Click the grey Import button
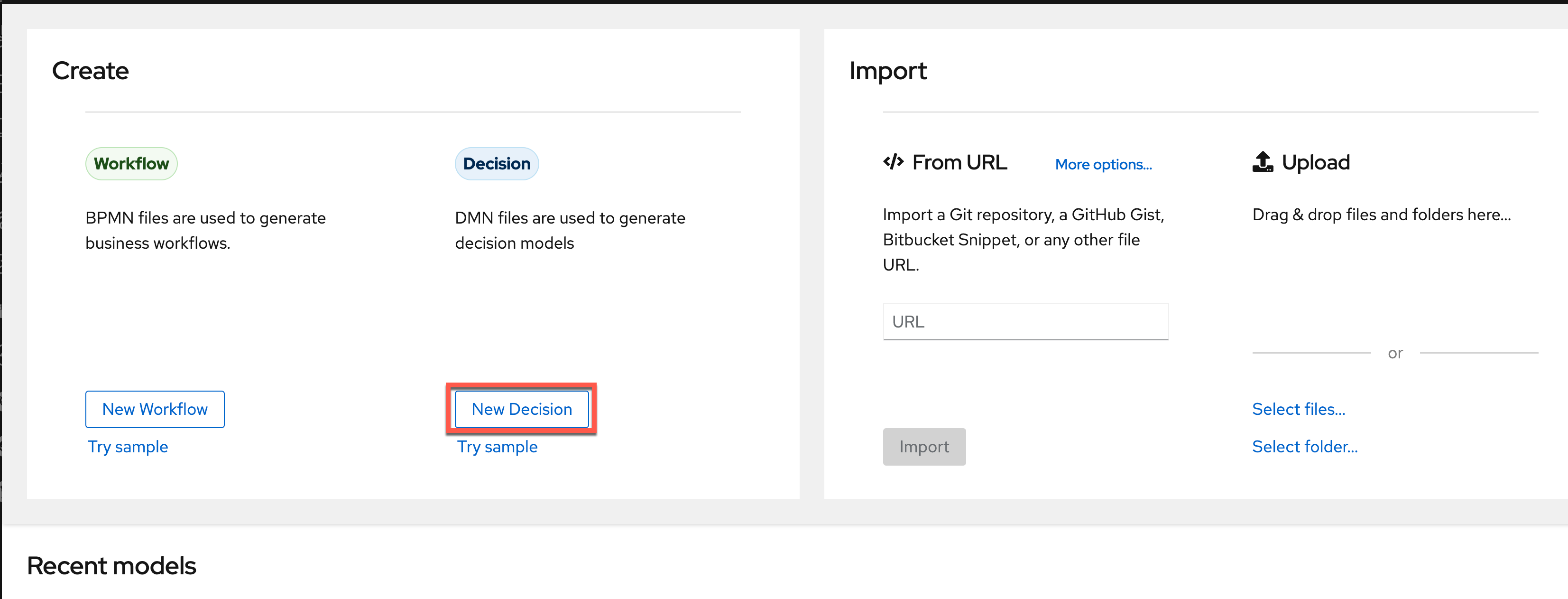 click(924, 447)
